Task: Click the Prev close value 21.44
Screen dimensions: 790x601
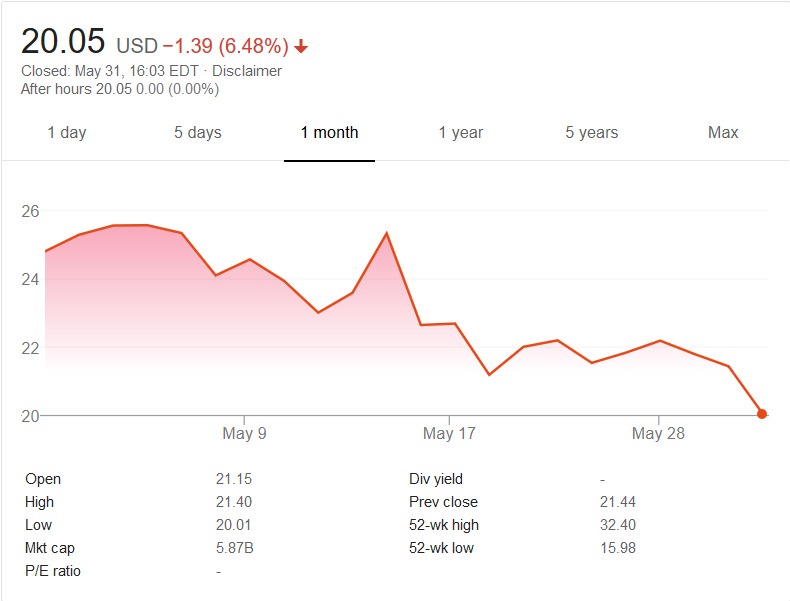Action: click(618, 502)
